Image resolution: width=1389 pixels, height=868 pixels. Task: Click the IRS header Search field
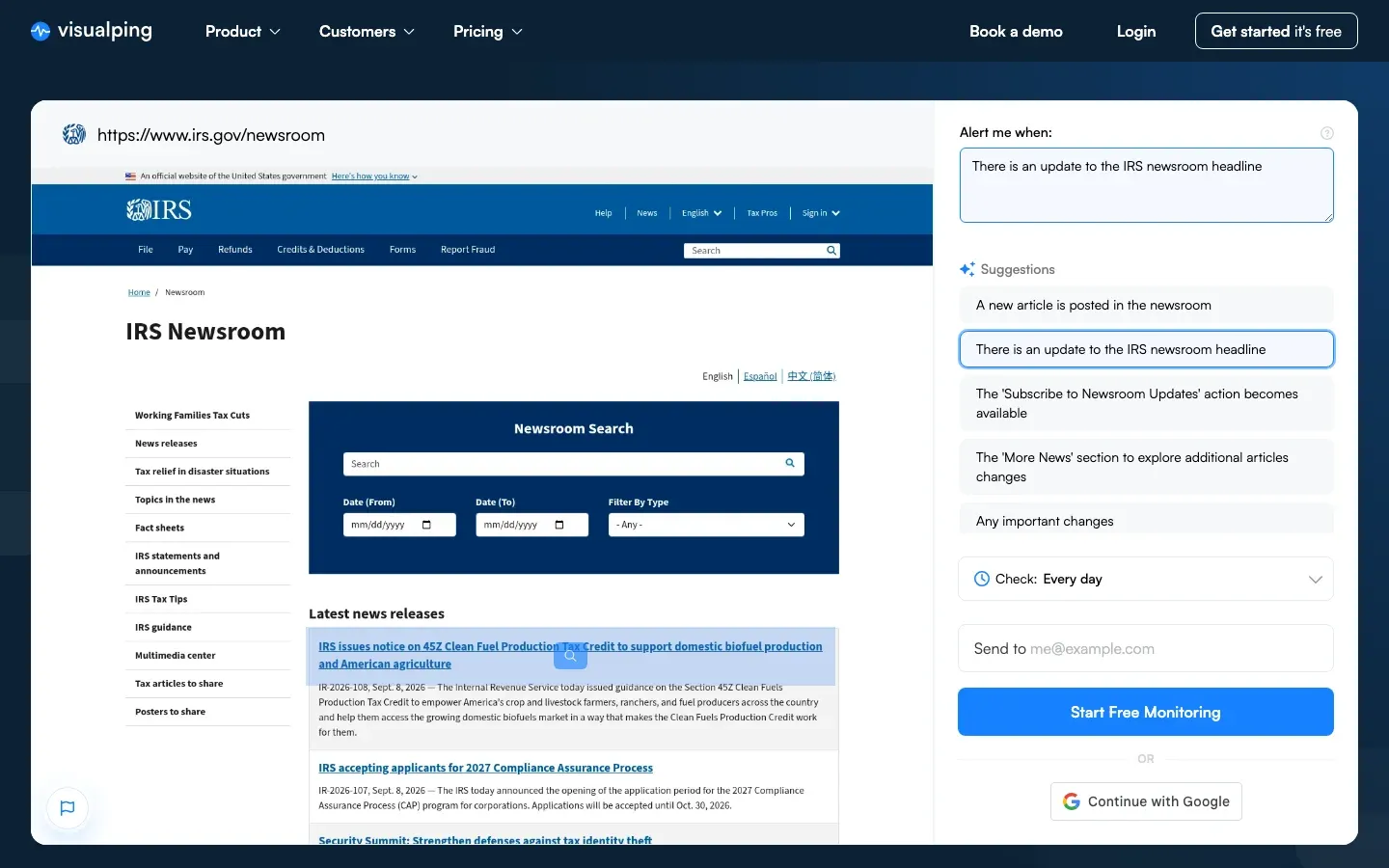tap(762, 251)
